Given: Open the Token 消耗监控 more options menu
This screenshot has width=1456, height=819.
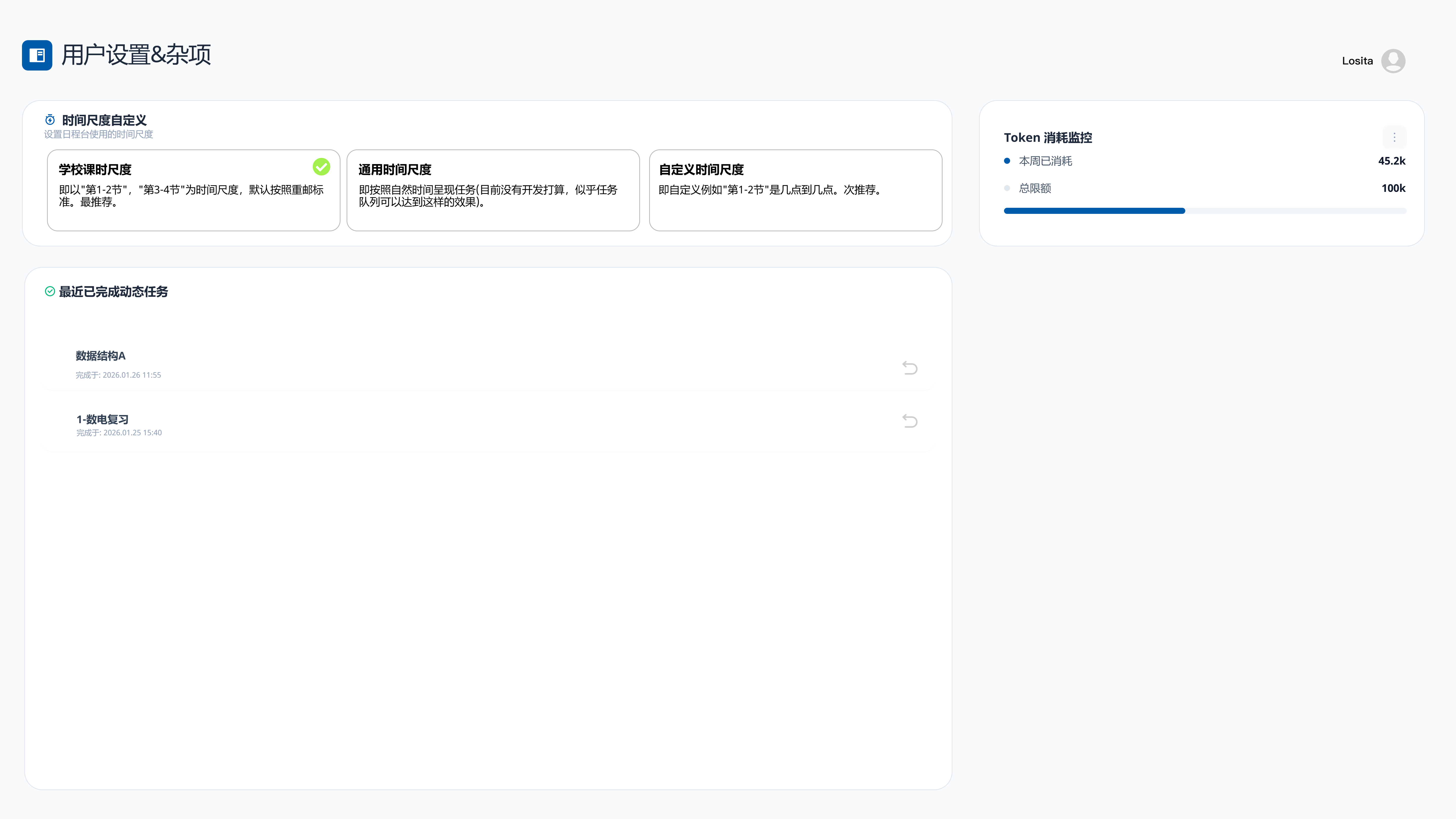Looking at the screenshot, I should pyautogui.click(x=1394, y=137).
